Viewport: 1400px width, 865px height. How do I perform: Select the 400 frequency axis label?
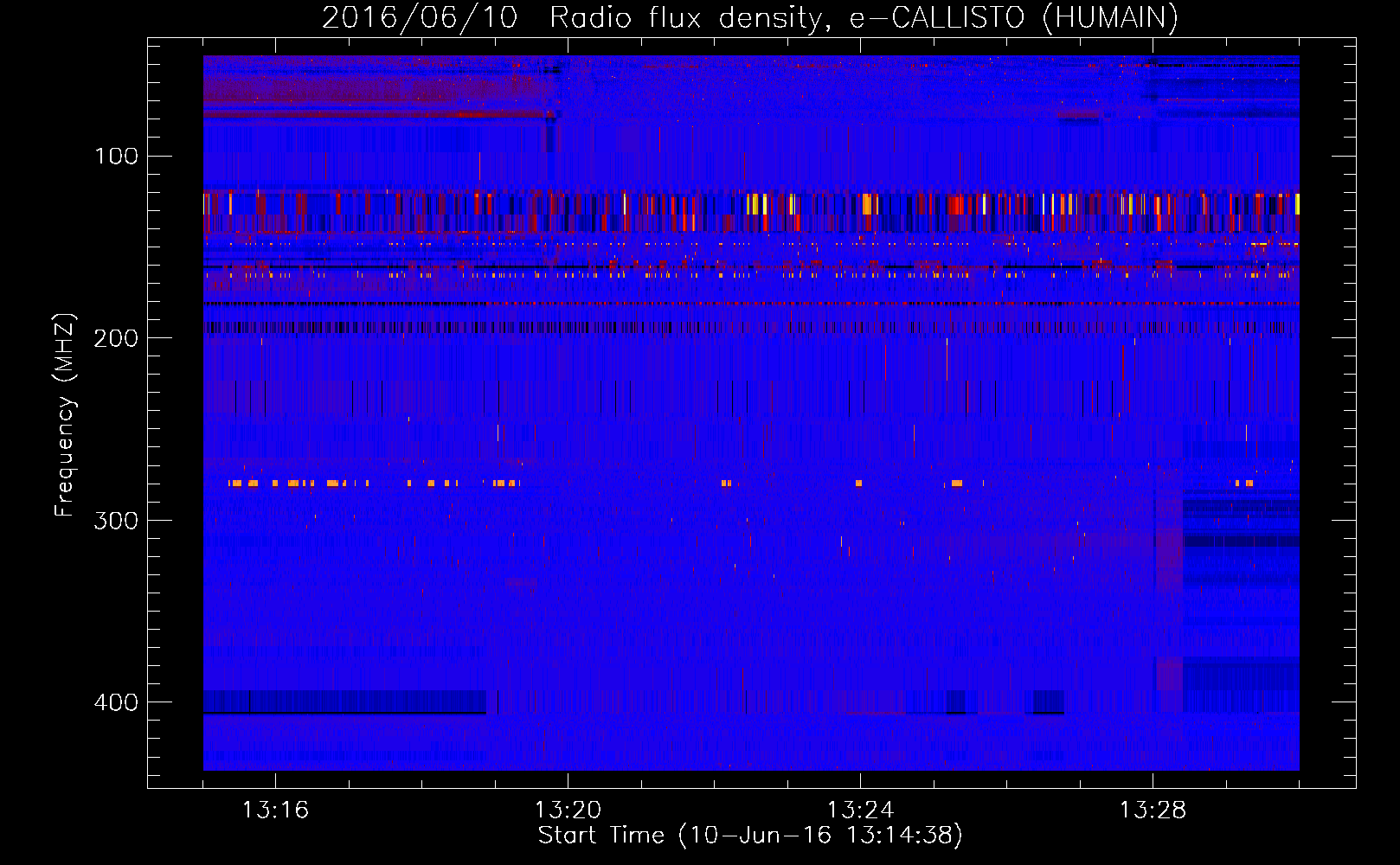click(x=116, y=702)
